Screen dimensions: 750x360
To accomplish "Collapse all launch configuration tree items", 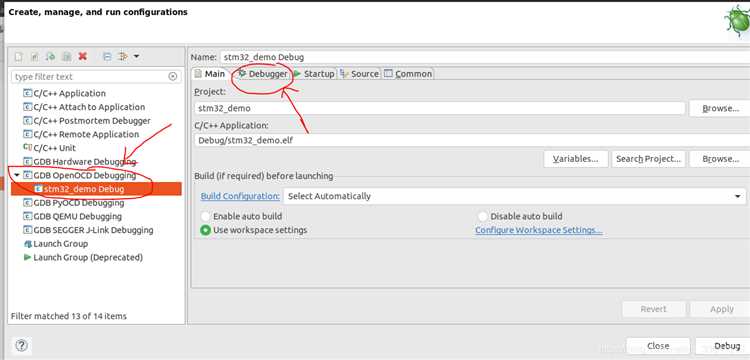I will 107,56.
